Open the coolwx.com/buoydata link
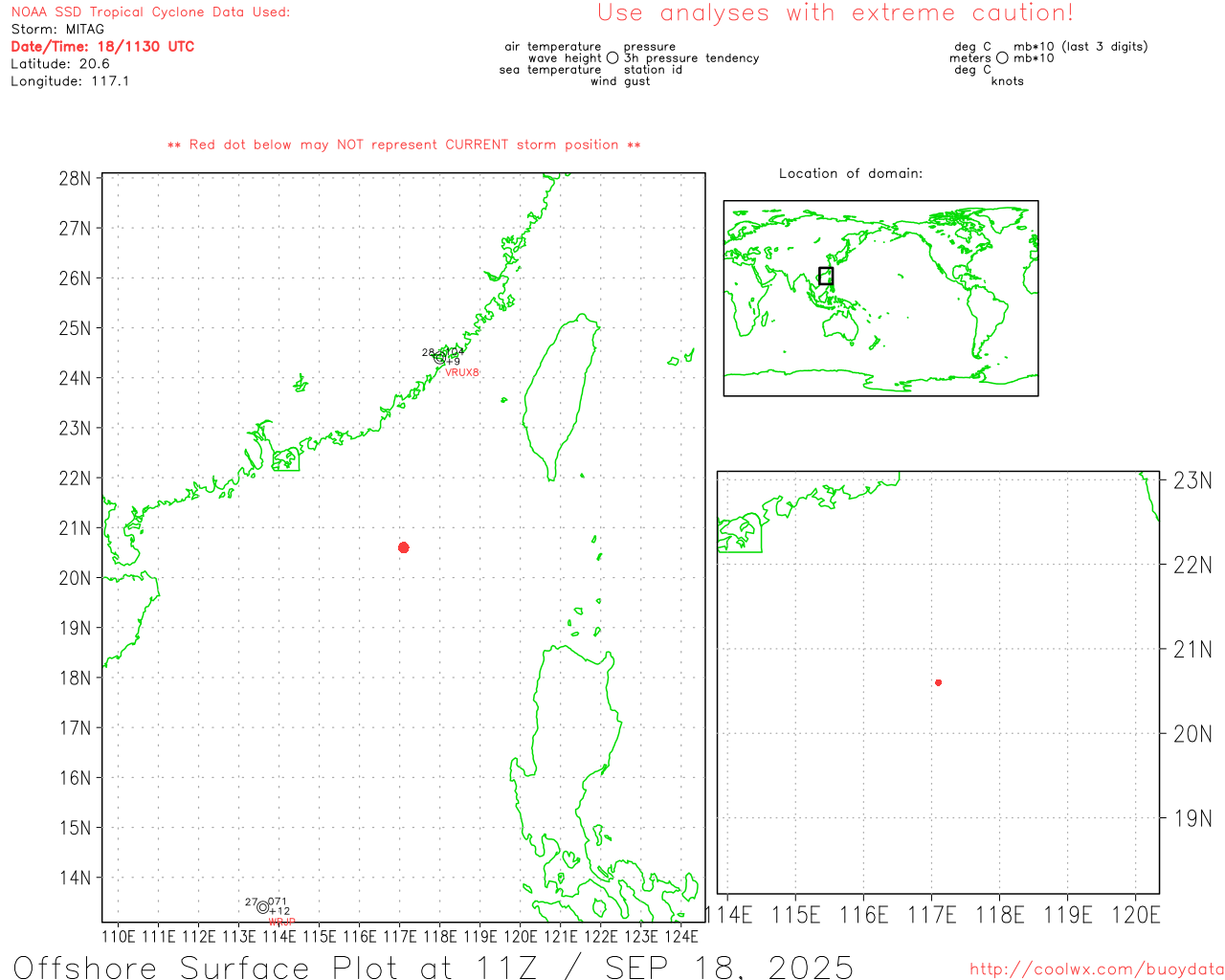The width and height of the screenshot is (1225, 980). (1097, 969)
